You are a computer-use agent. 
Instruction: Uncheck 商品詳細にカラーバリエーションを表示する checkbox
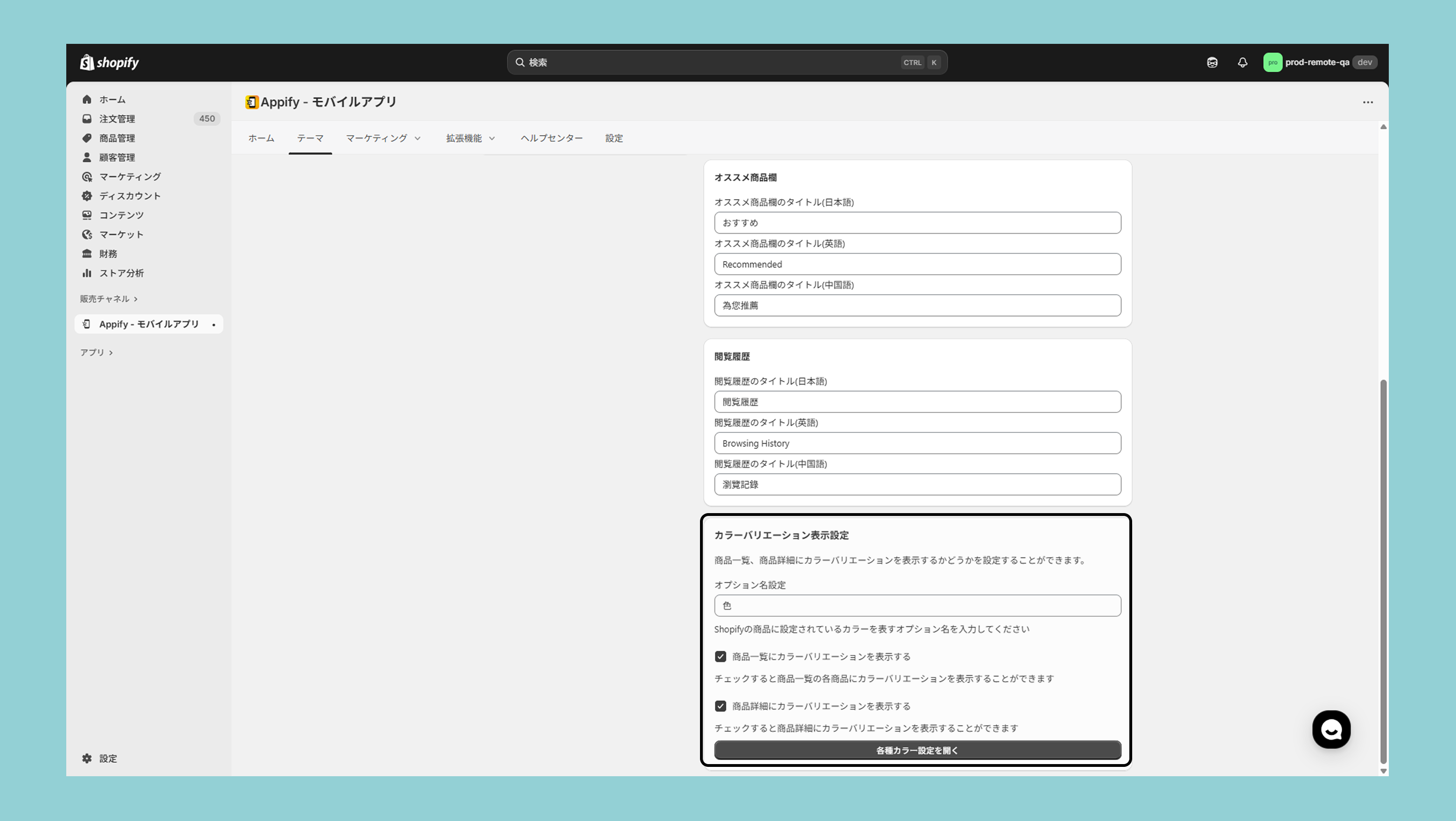[x=720, y=706]
